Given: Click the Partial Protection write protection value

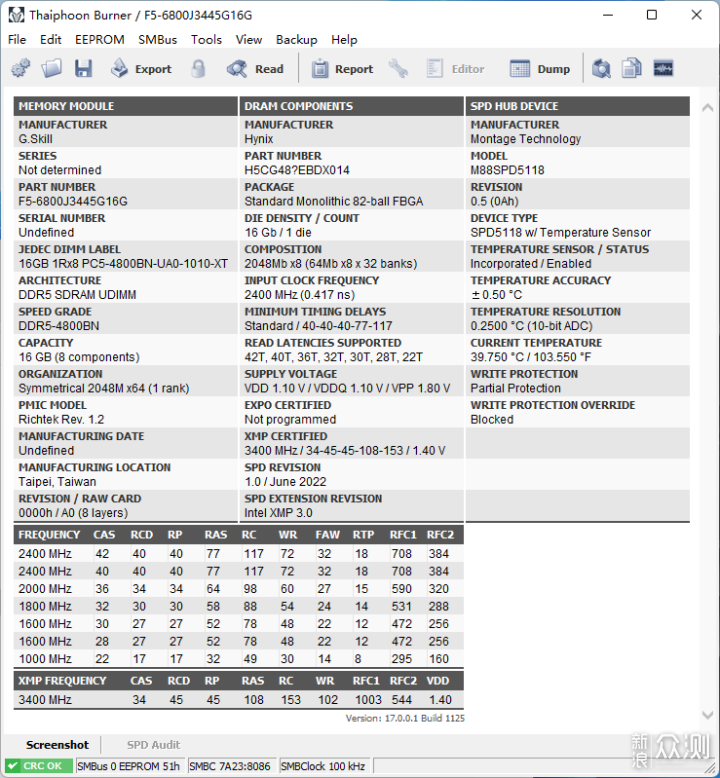Looking at the screenshot, I should (x=516, y=389).
